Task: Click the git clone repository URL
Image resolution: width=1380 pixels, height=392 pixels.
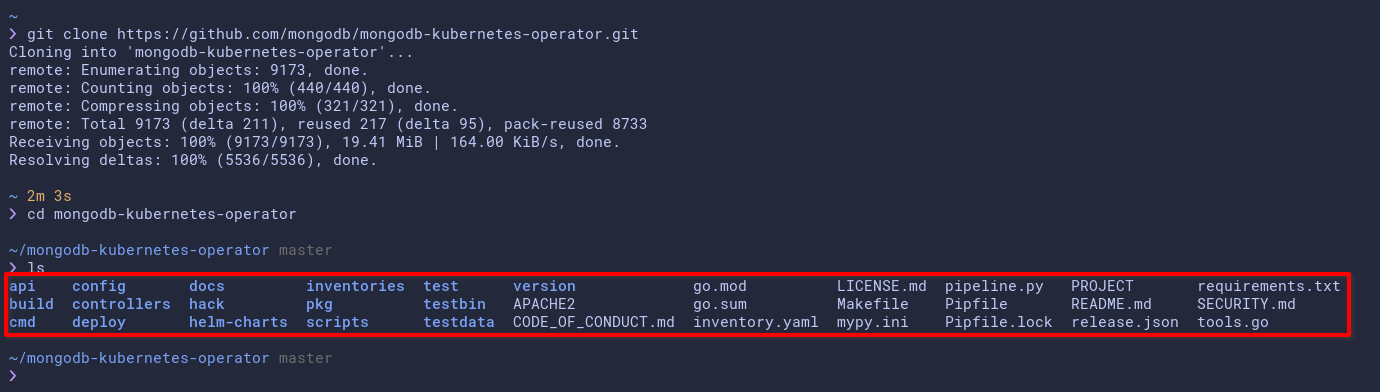Action: click(378, 34)
